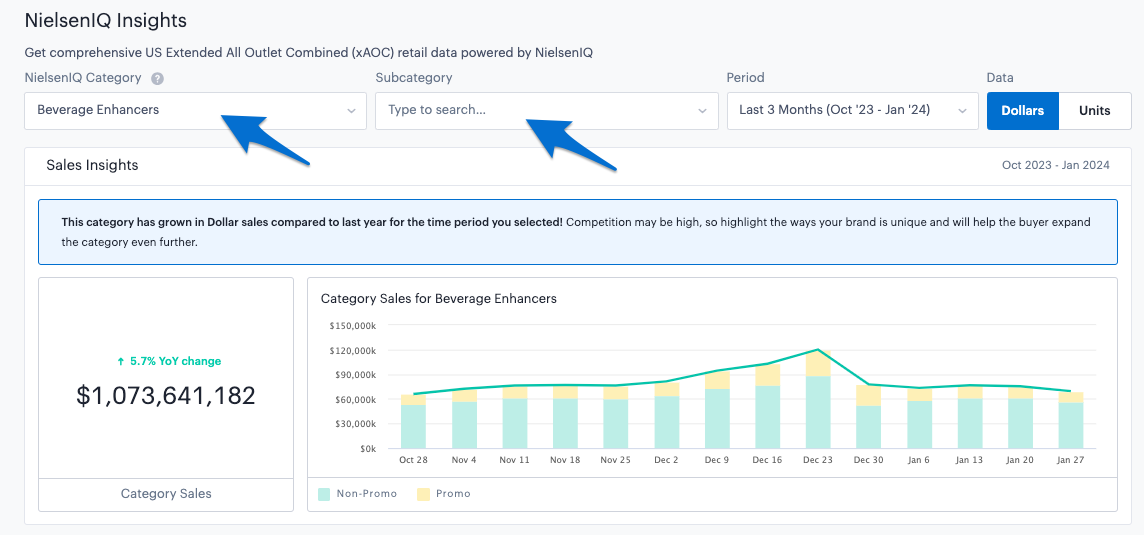Screen dimensions: 1144x535
Task: Click the NielsenIQ Insights heading
Action: pyautogui.click(x=106, y=20)
